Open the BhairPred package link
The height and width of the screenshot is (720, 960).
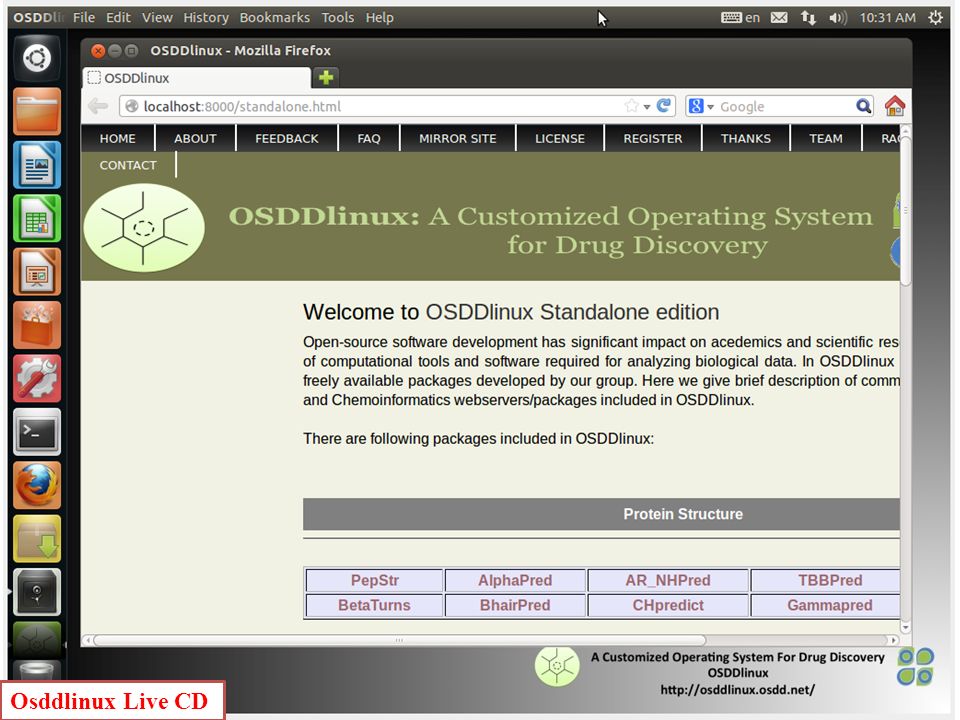pyautogui.click(x=515, y=605)
